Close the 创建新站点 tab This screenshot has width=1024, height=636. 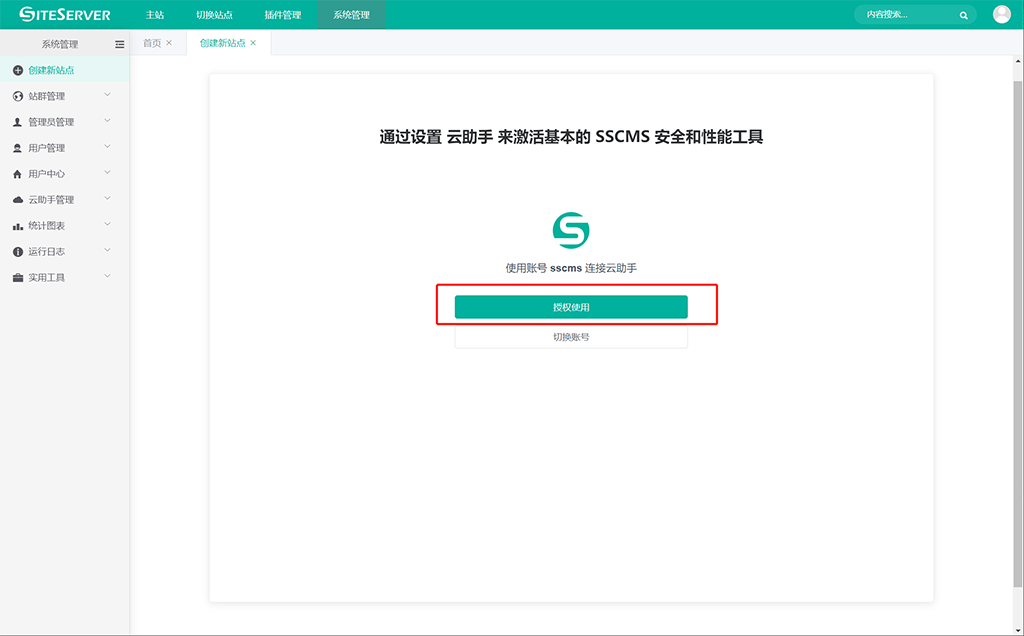point(253,43)
